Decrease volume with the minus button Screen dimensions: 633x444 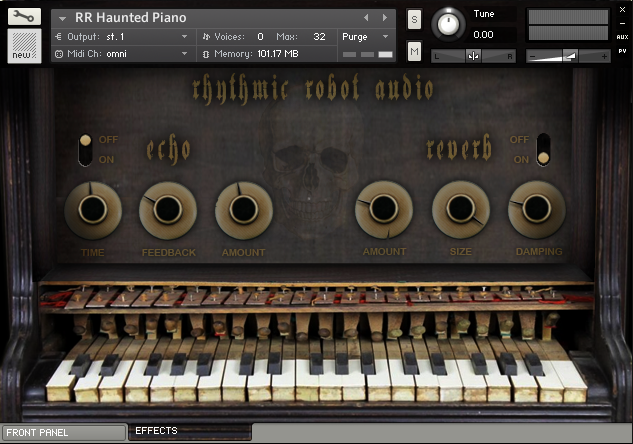(533, 57)
